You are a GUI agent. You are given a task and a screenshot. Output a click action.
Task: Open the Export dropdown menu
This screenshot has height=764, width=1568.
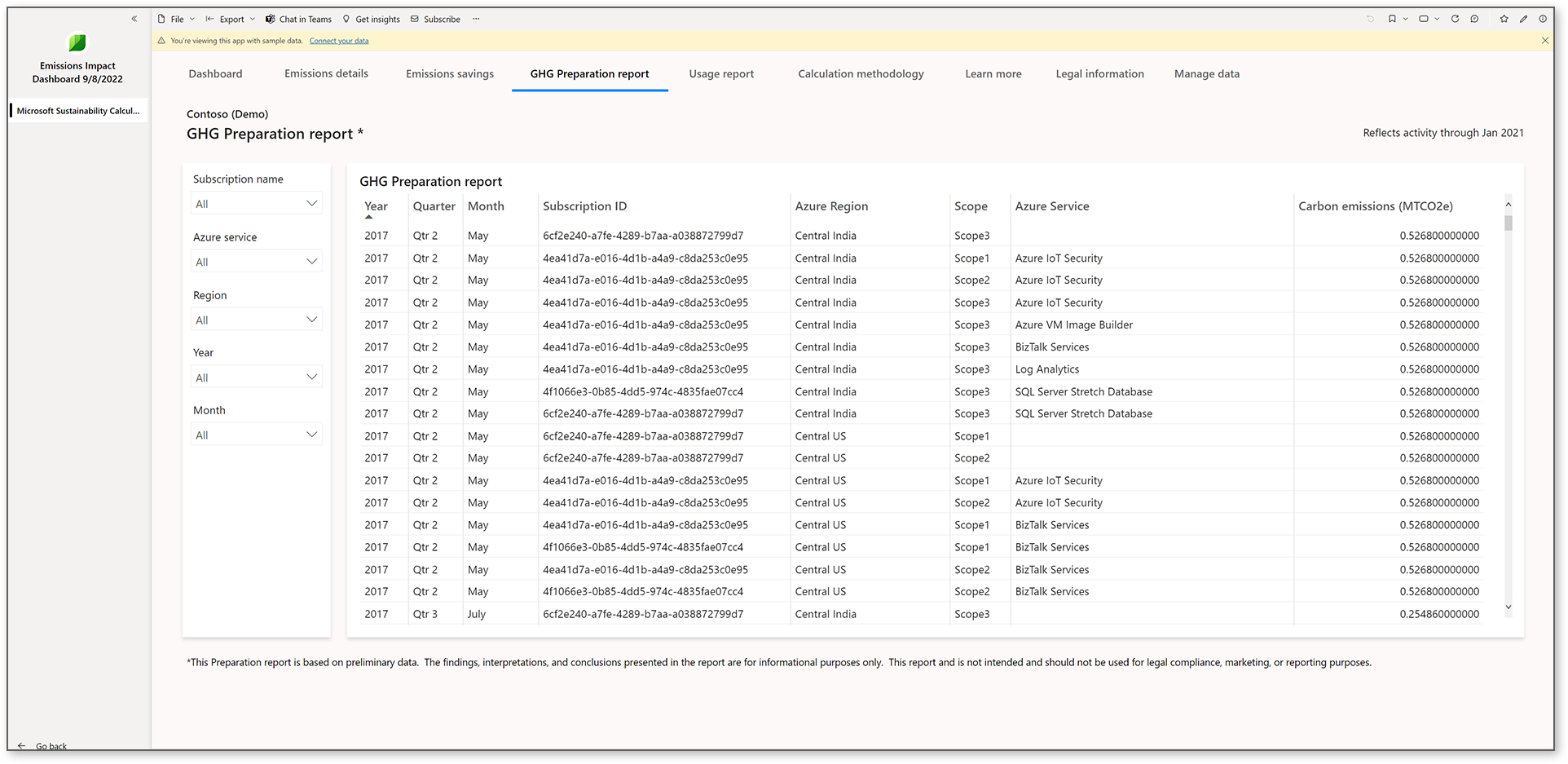tap(231, 19)
